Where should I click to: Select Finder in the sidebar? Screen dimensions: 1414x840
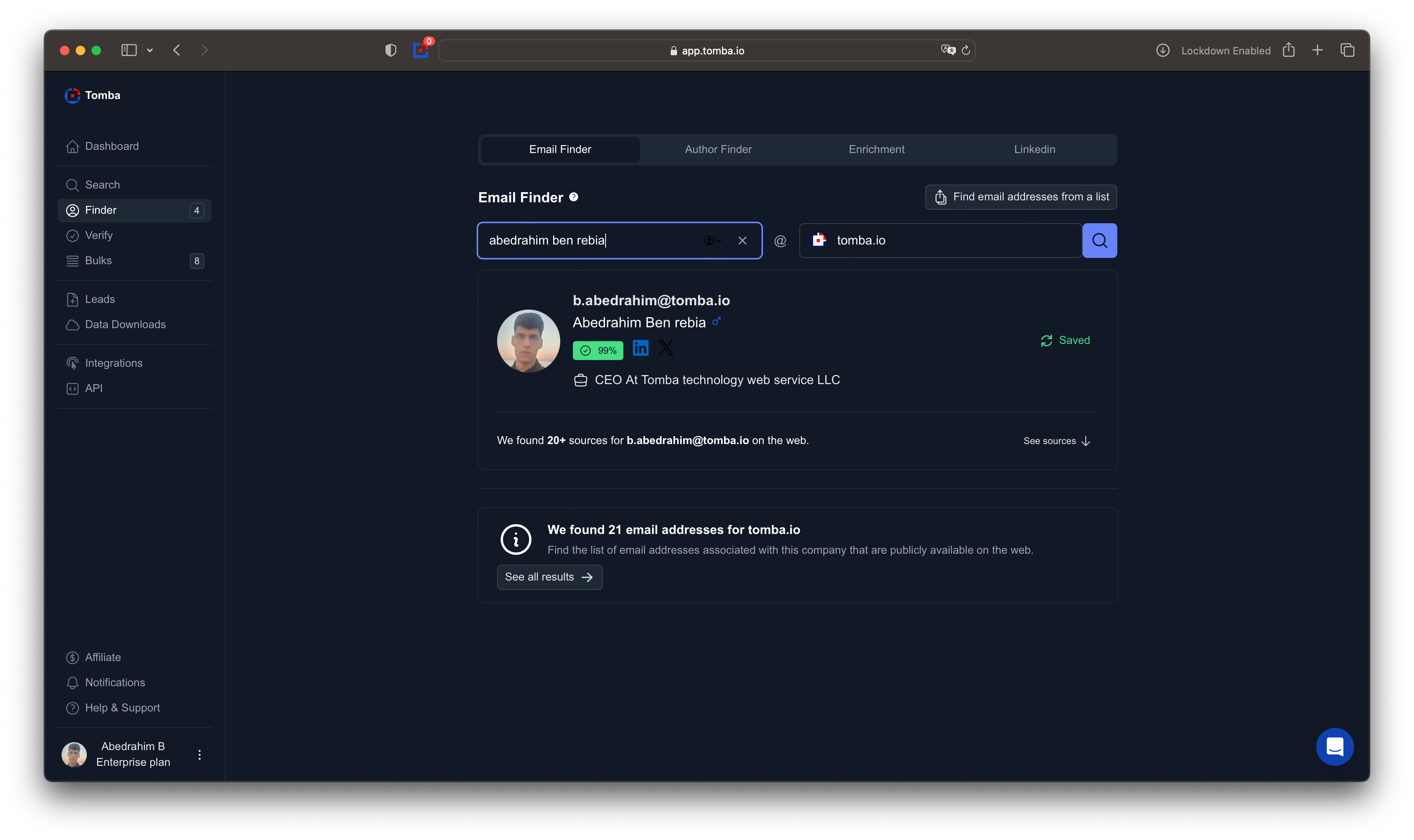coord(134,210)
